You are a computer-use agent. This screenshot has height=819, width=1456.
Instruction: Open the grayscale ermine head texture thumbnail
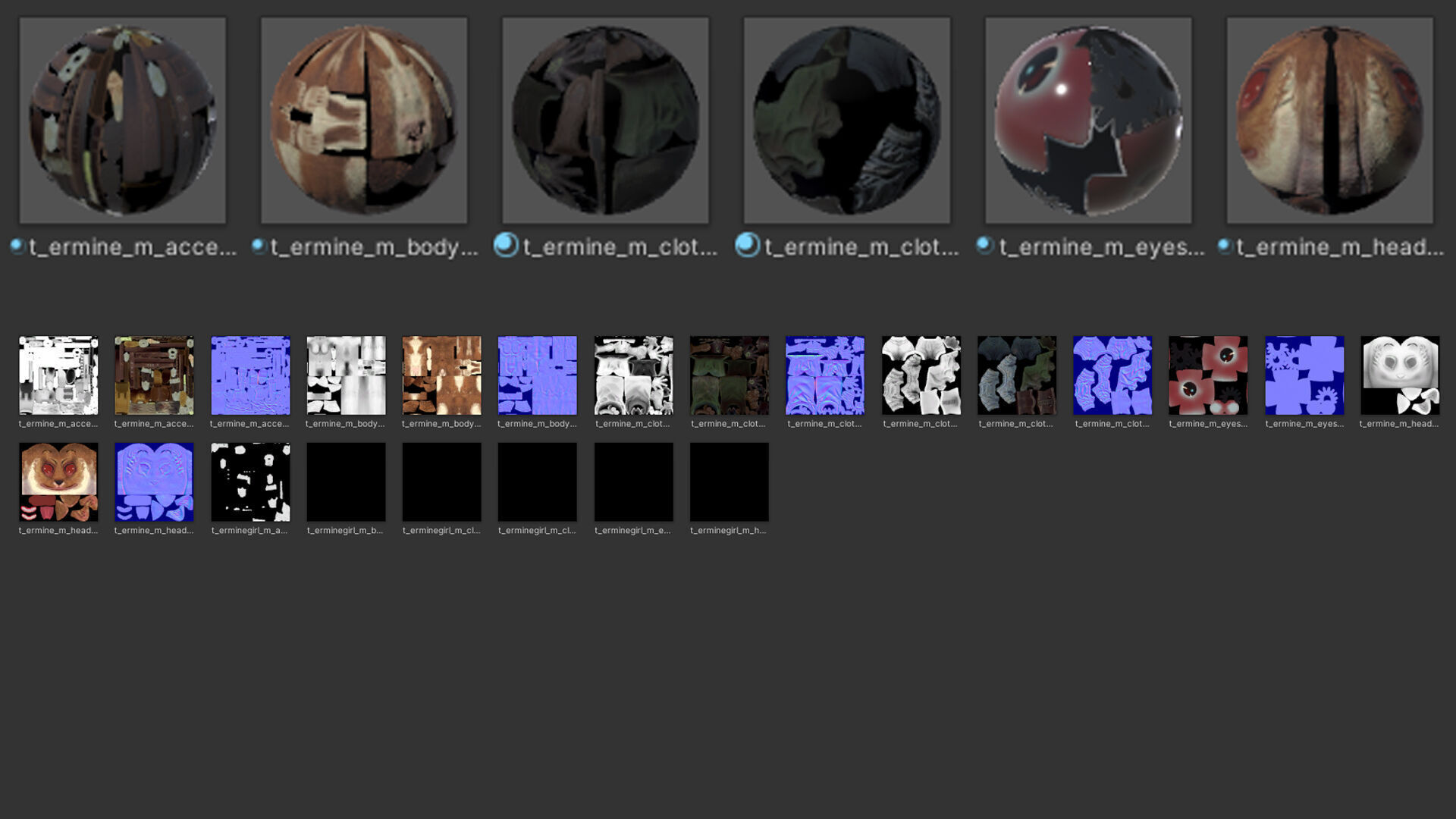point(1400,375)
